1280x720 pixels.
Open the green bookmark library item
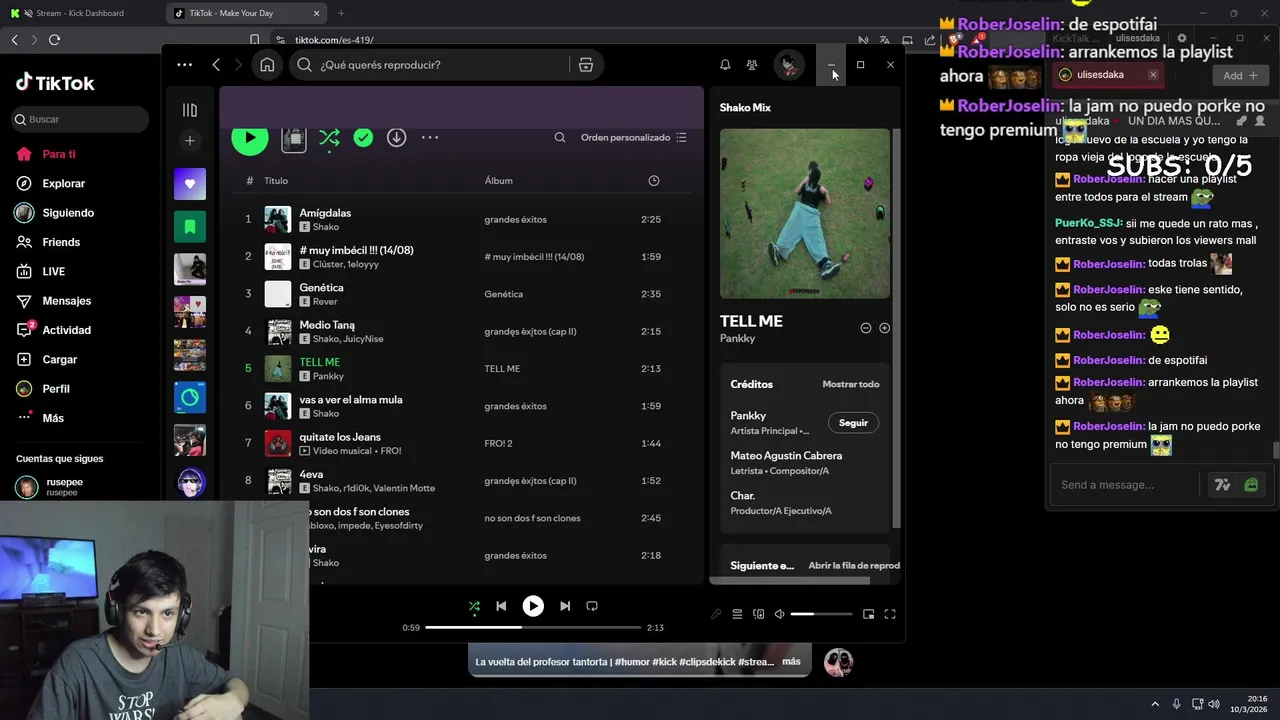click(190, 227)
